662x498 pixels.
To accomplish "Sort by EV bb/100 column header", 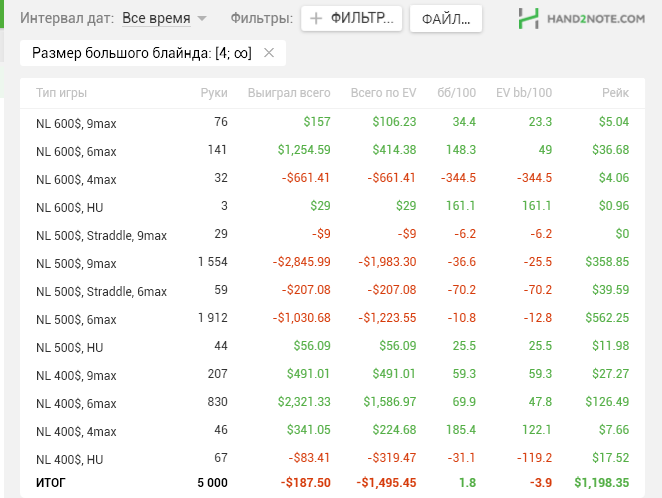I will pos(524,93).
